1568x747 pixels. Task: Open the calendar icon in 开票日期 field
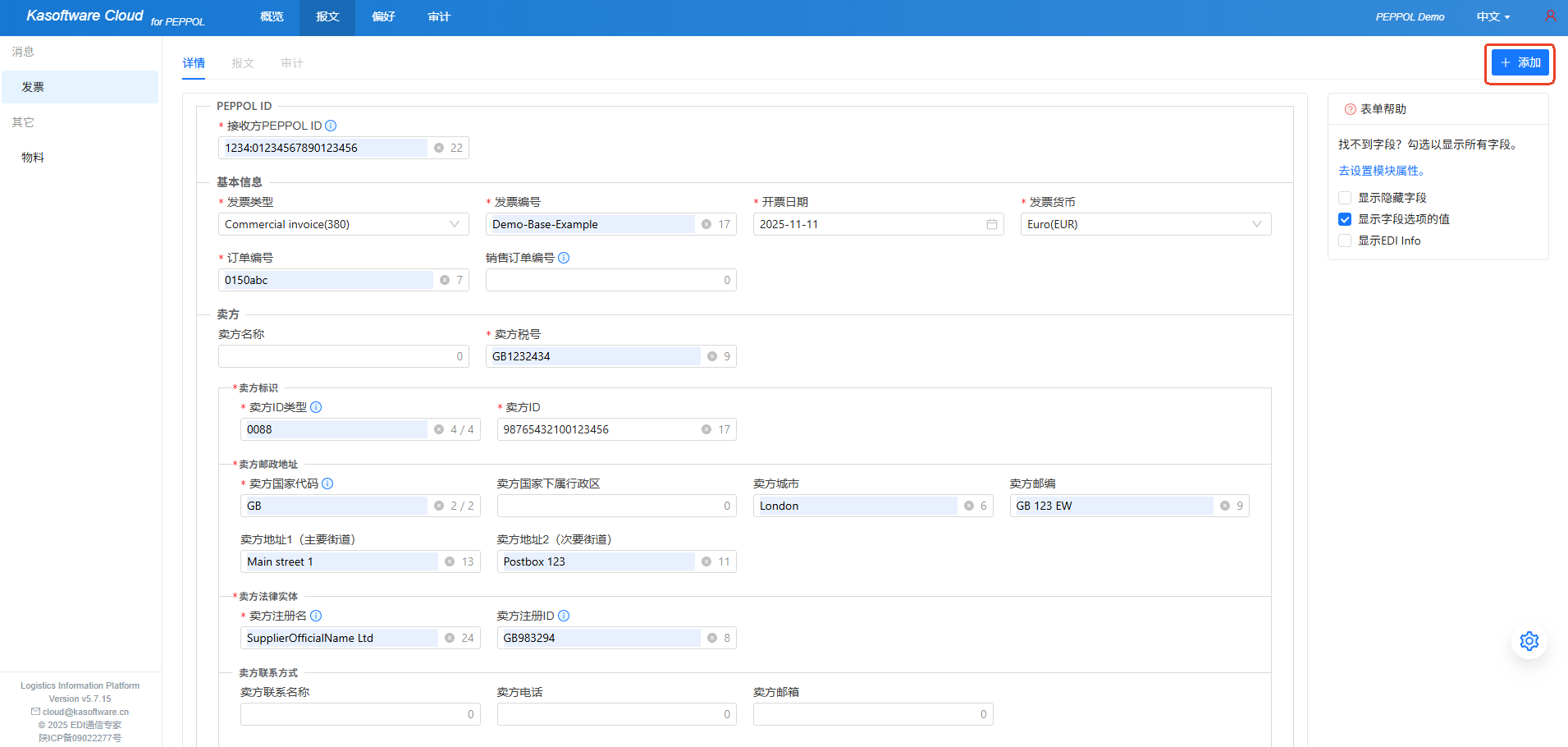(991, 224)
